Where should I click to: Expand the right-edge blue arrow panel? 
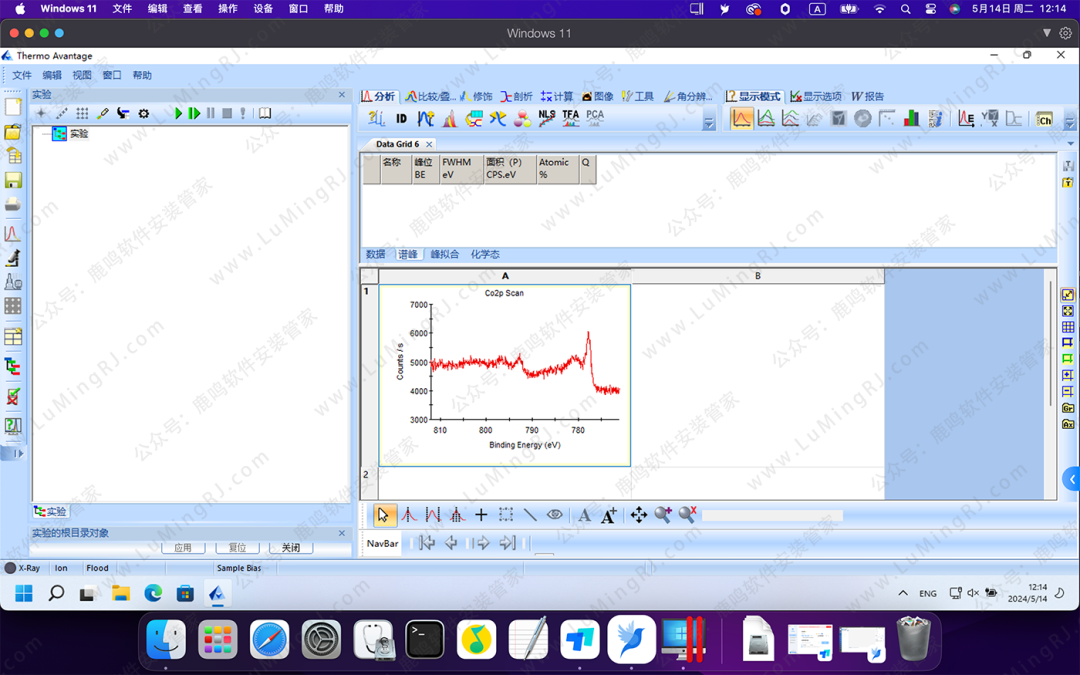1071,478
